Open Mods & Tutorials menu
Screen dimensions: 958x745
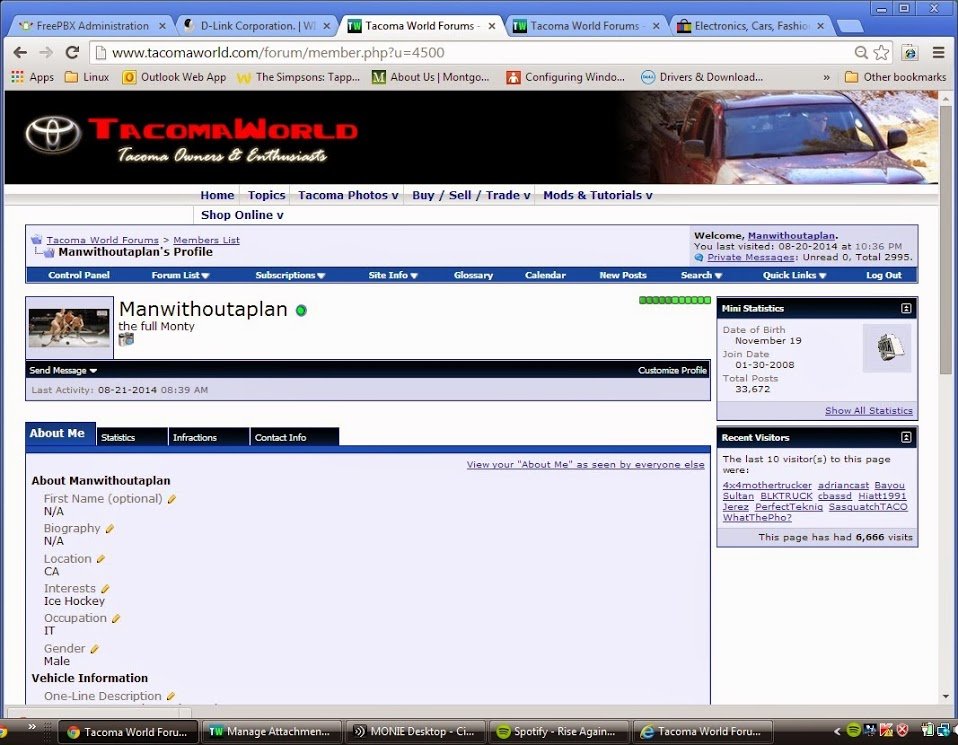598,195
